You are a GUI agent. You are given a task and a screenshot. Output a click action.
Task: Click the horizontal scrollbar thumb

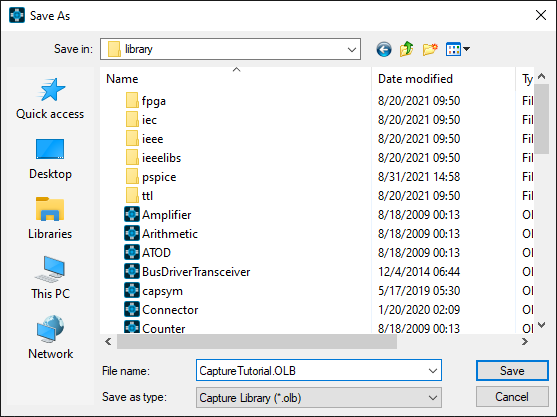click(257, 342)
